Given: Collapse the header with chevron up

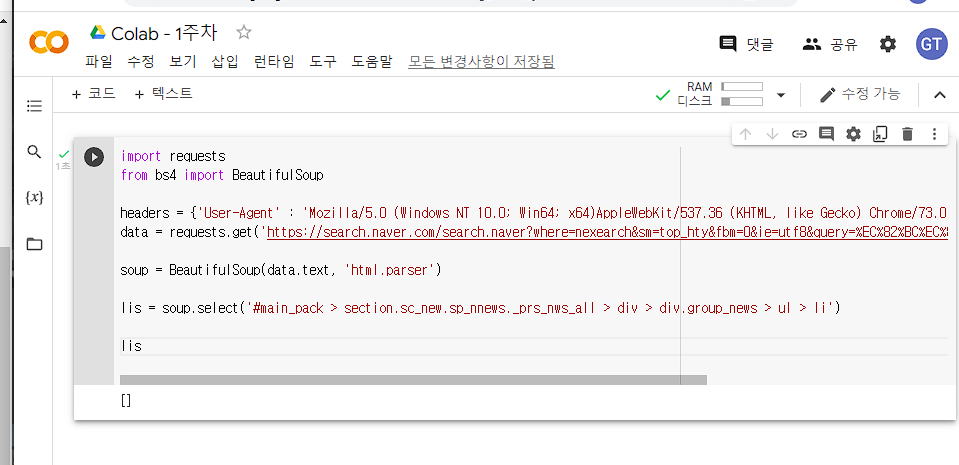Looking at the screenshot, I should tap(940, 95).
